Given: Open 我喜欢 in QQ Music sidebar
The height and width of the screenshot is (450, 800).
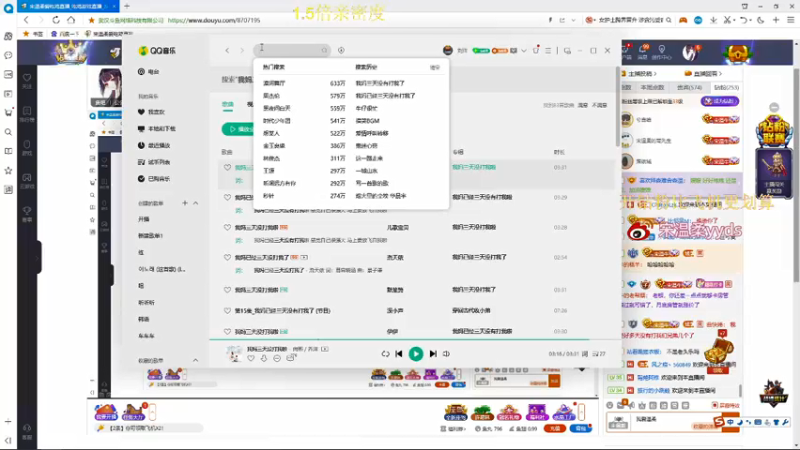Looking at the screenshot, I should 152,112.
